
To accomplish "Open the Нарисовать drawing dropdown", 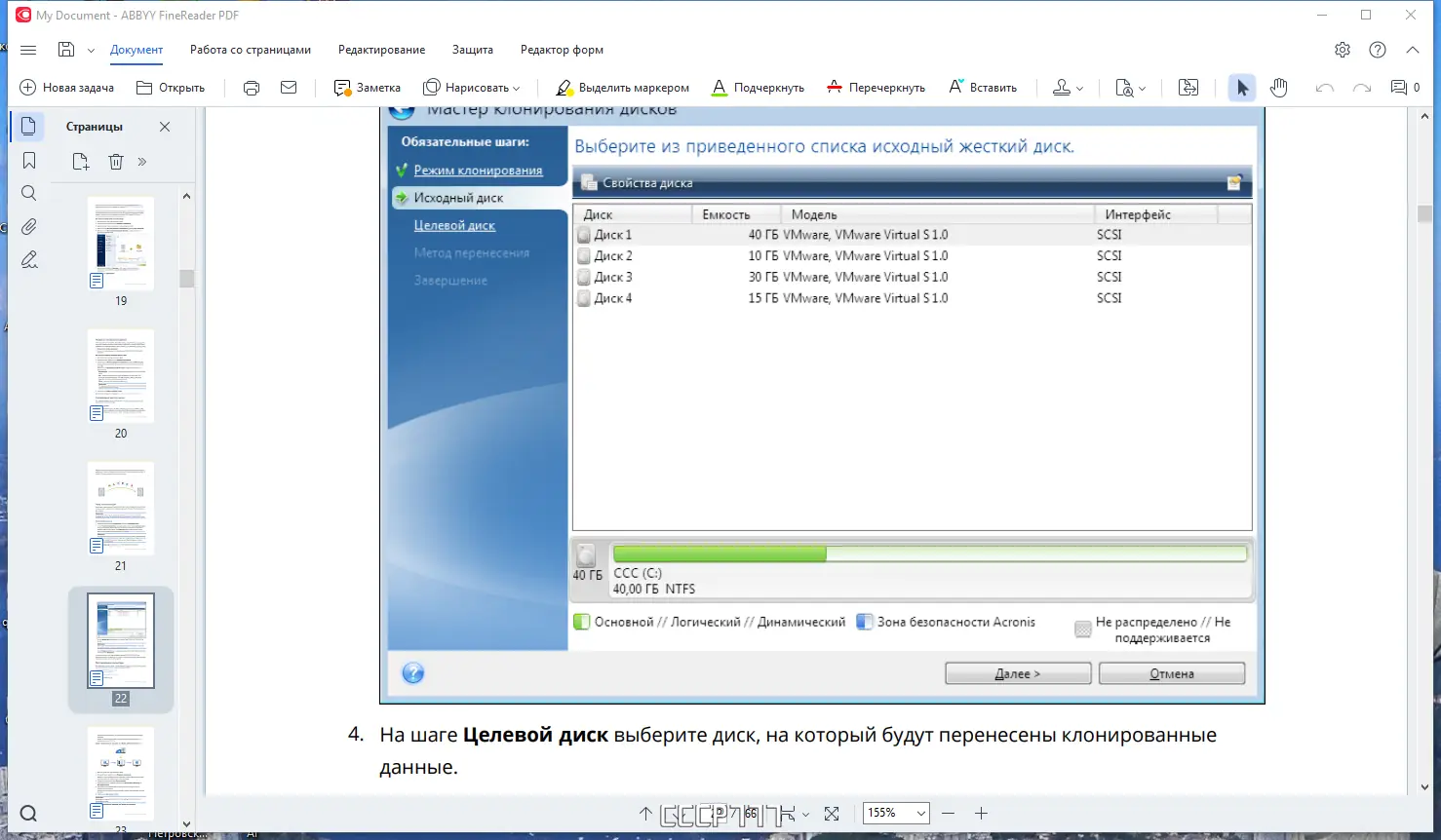I will tap(472, 87).
